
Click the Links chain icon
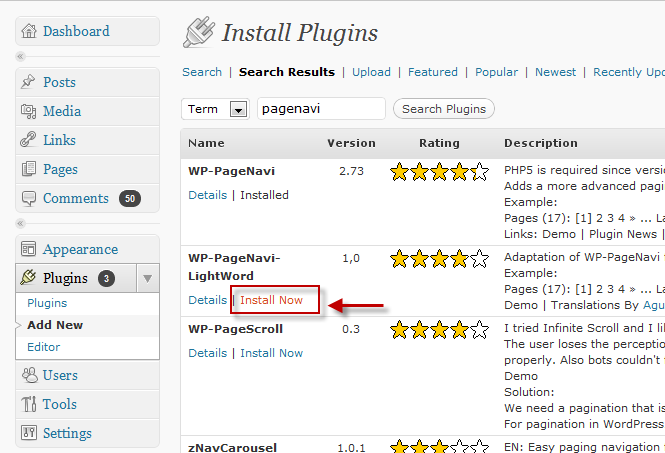point(28,140)
